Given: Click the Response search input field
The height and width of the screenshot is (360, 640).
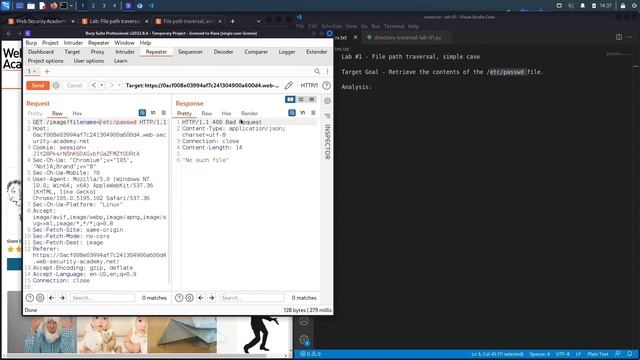Looking at the screenshot, I should pyautogui.click(x=251, y=298).
